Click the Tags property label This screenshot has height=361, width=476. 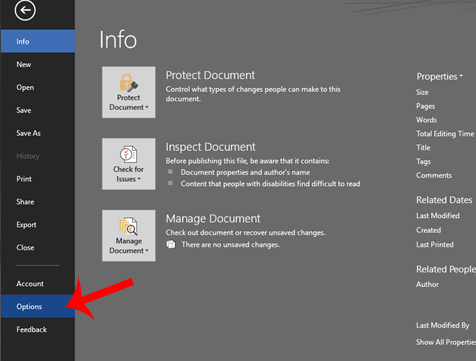pyautogui.click(x=423, y=162)
